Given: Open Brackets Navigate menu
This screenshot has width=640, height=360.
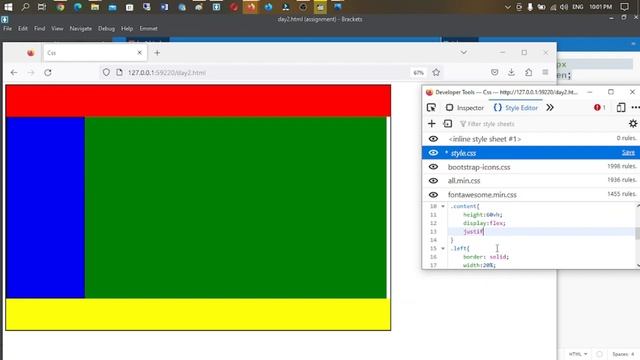Looking at the screenshot, I should click(81, 29).
